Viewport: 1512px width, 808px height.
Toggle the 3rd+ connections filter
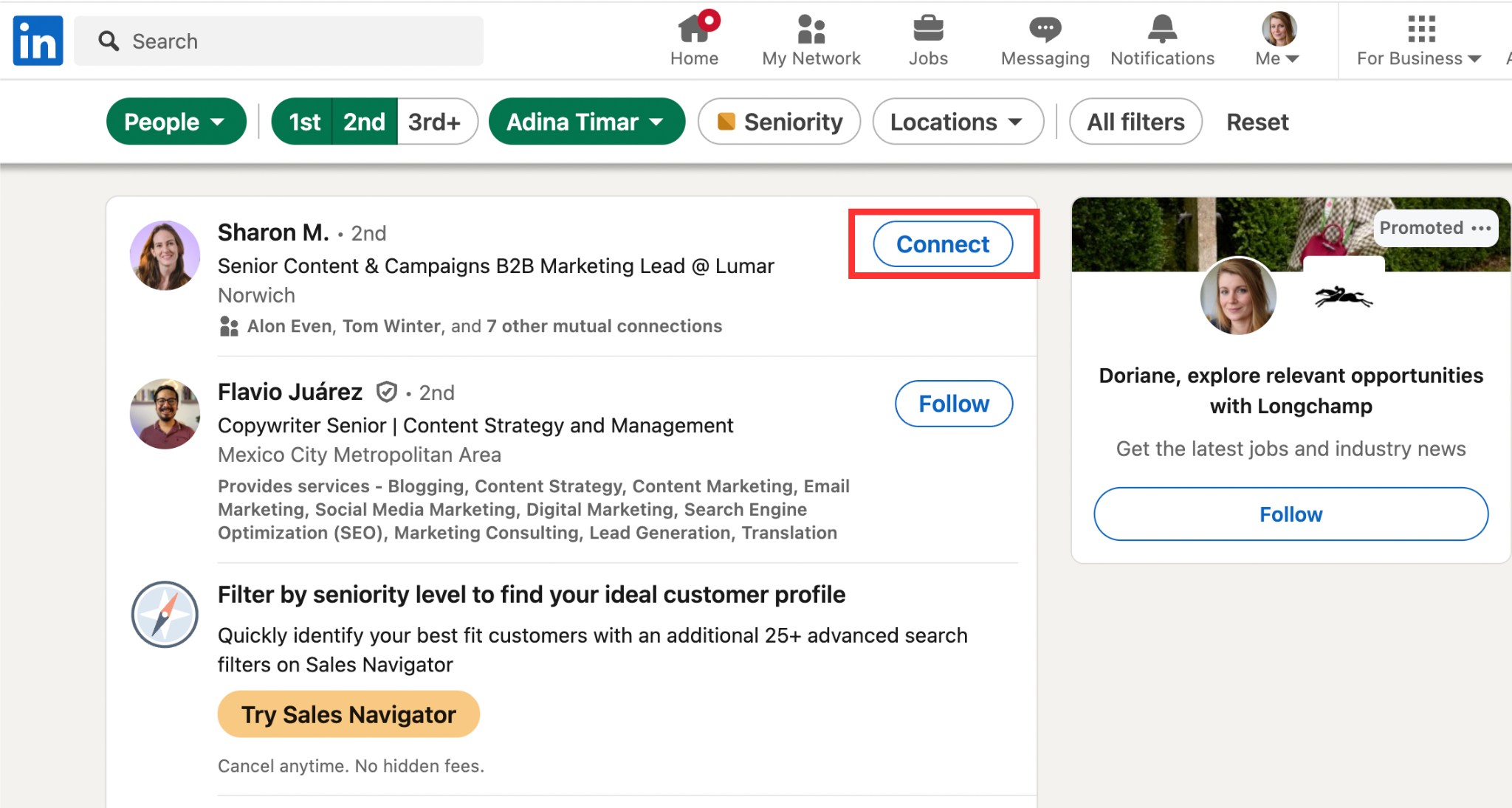click(x=436, y=122)
